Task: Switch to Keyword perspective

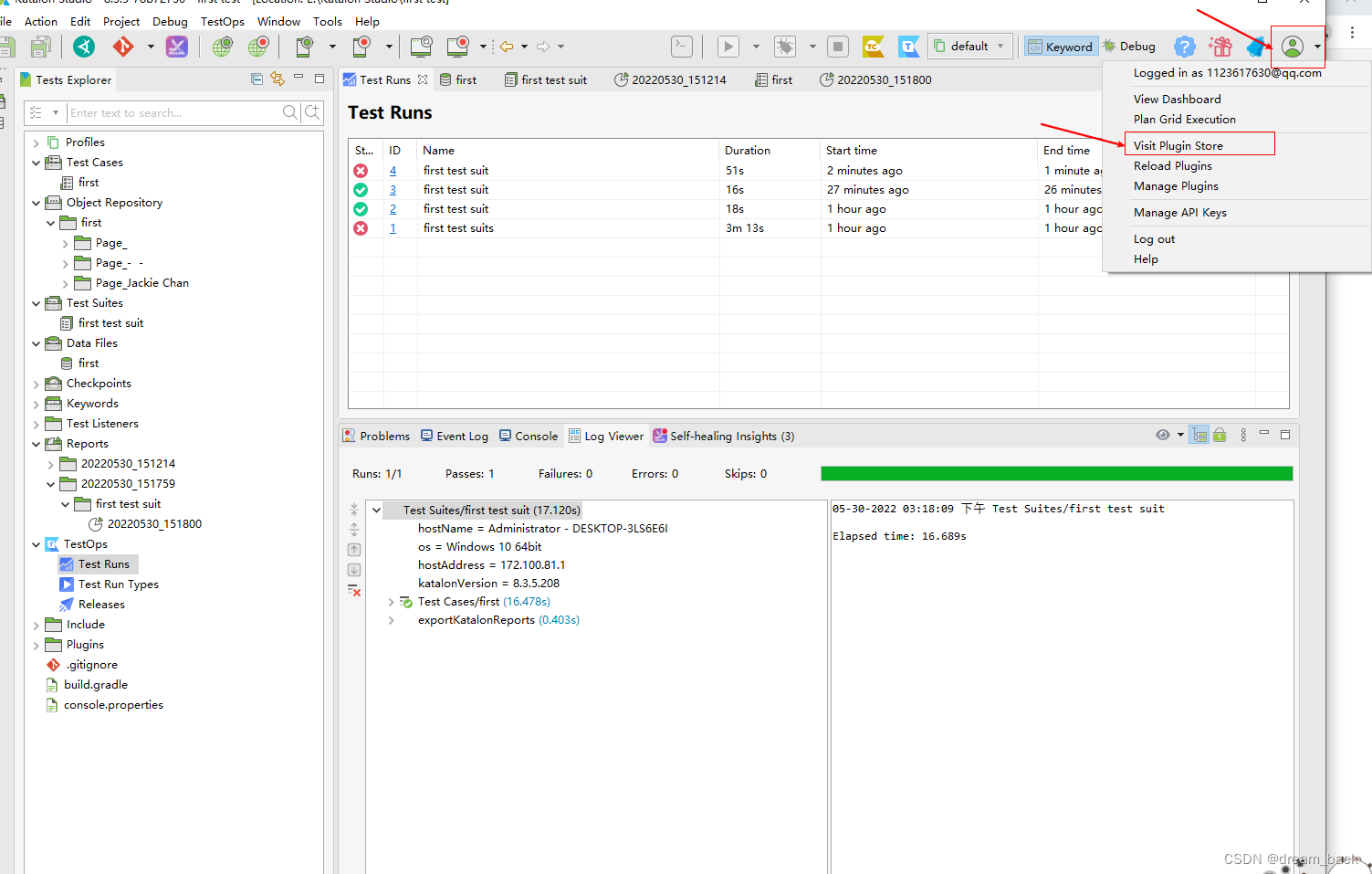Action: click(x=1059, y=47)
